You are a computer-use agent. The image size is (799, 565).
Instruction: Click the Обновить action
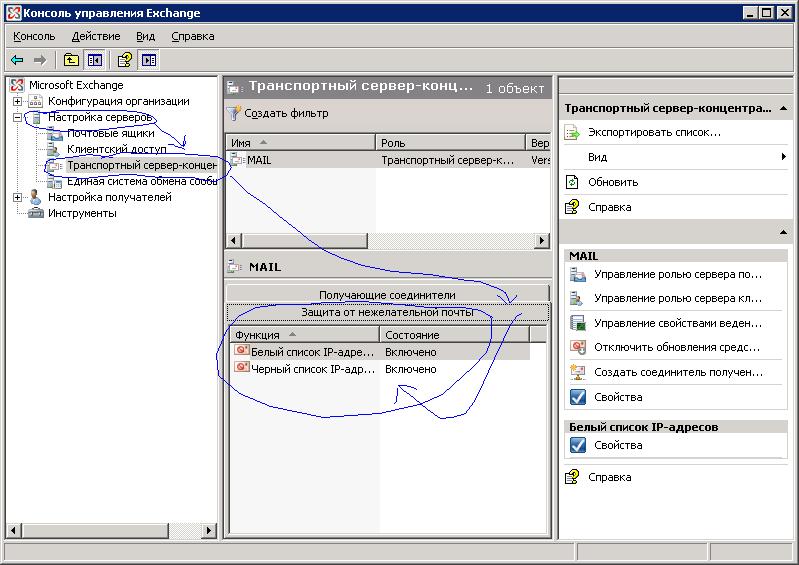click(613, 182)
